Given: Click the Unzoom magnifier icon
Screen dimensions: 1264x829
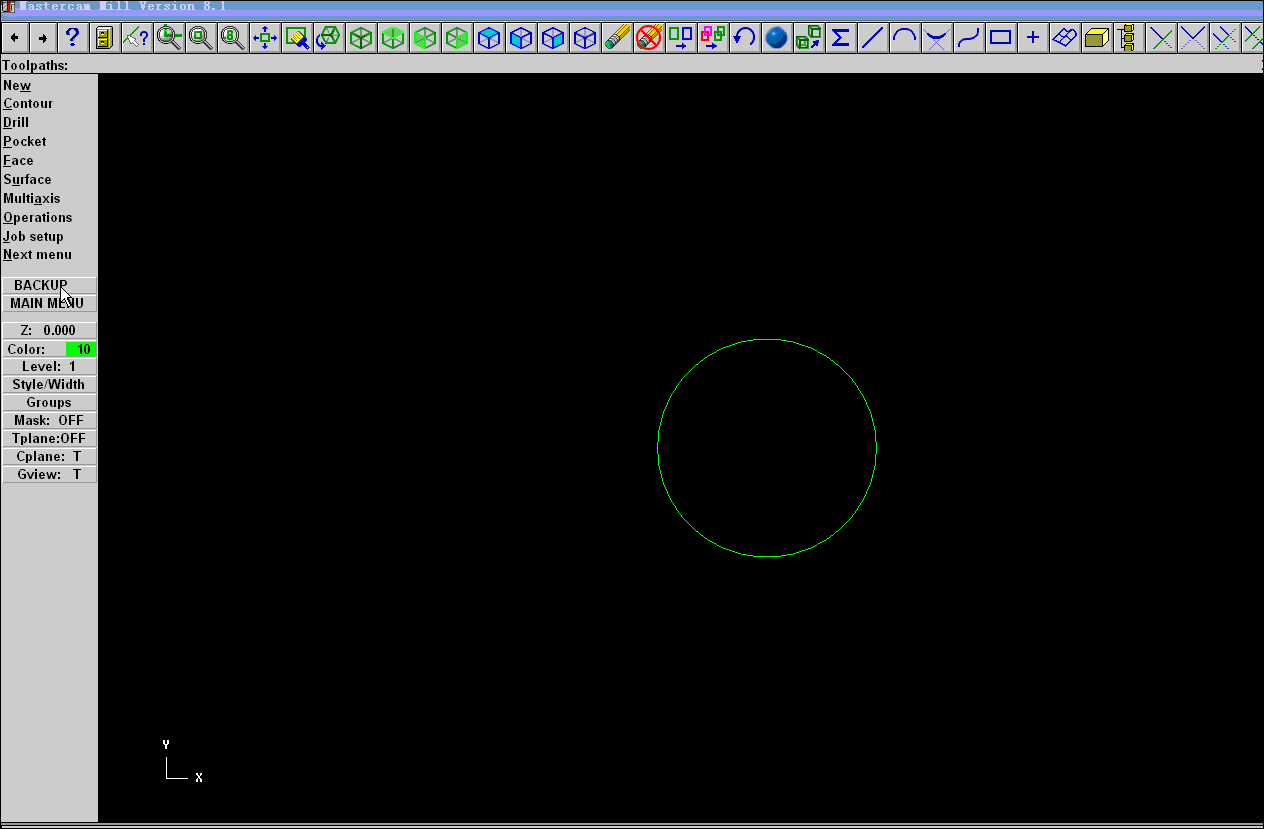Looking at the screenshot, I should pos(200,38).
